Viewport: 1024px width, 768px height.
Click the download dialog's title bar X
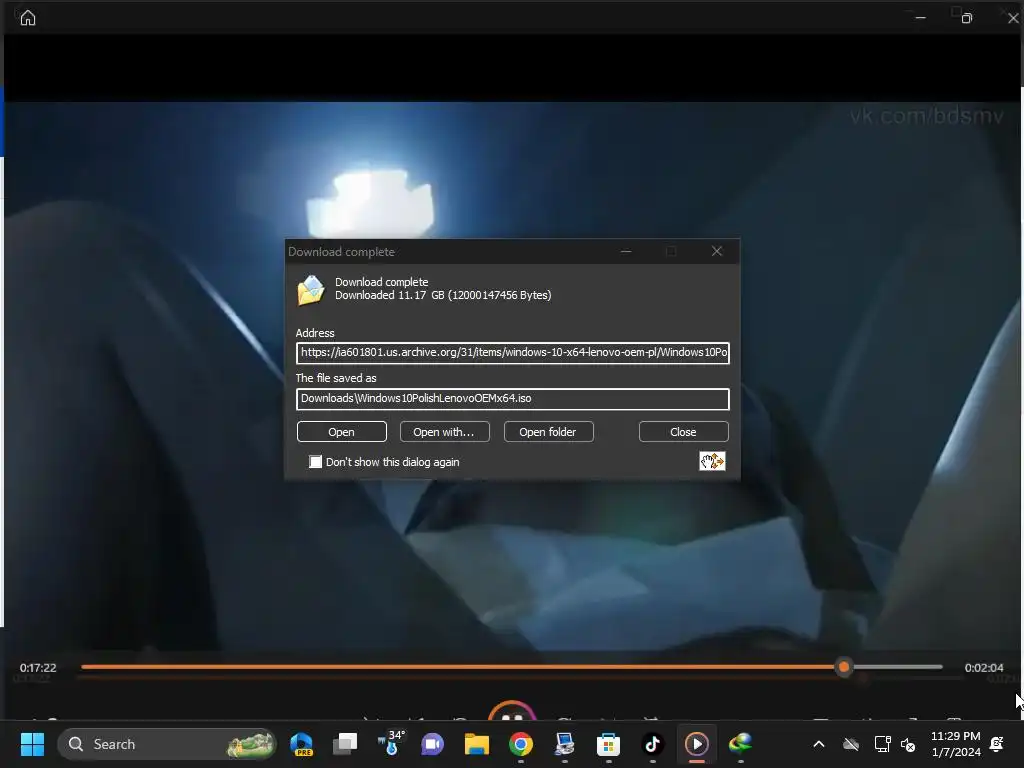click(716, 251)
